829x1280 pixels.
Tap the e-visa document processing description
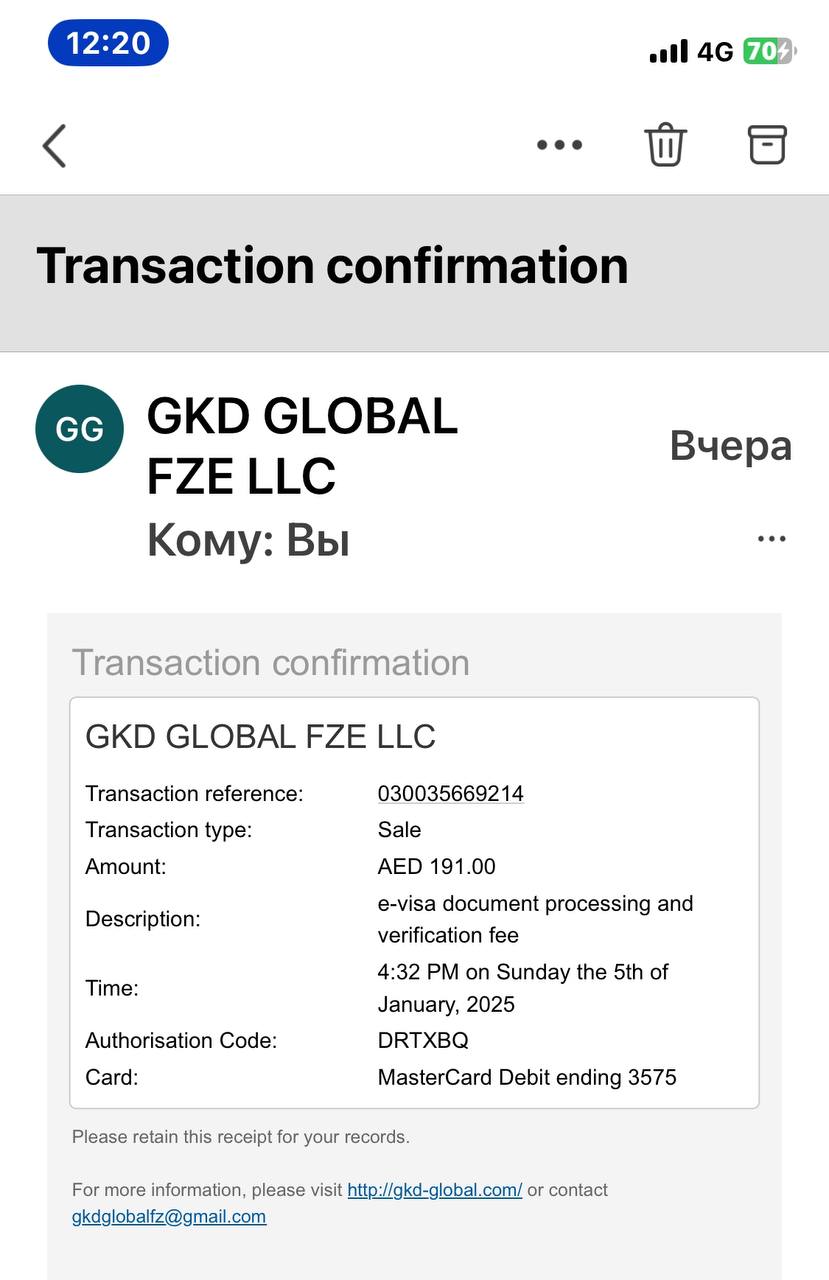click(534, 919)
